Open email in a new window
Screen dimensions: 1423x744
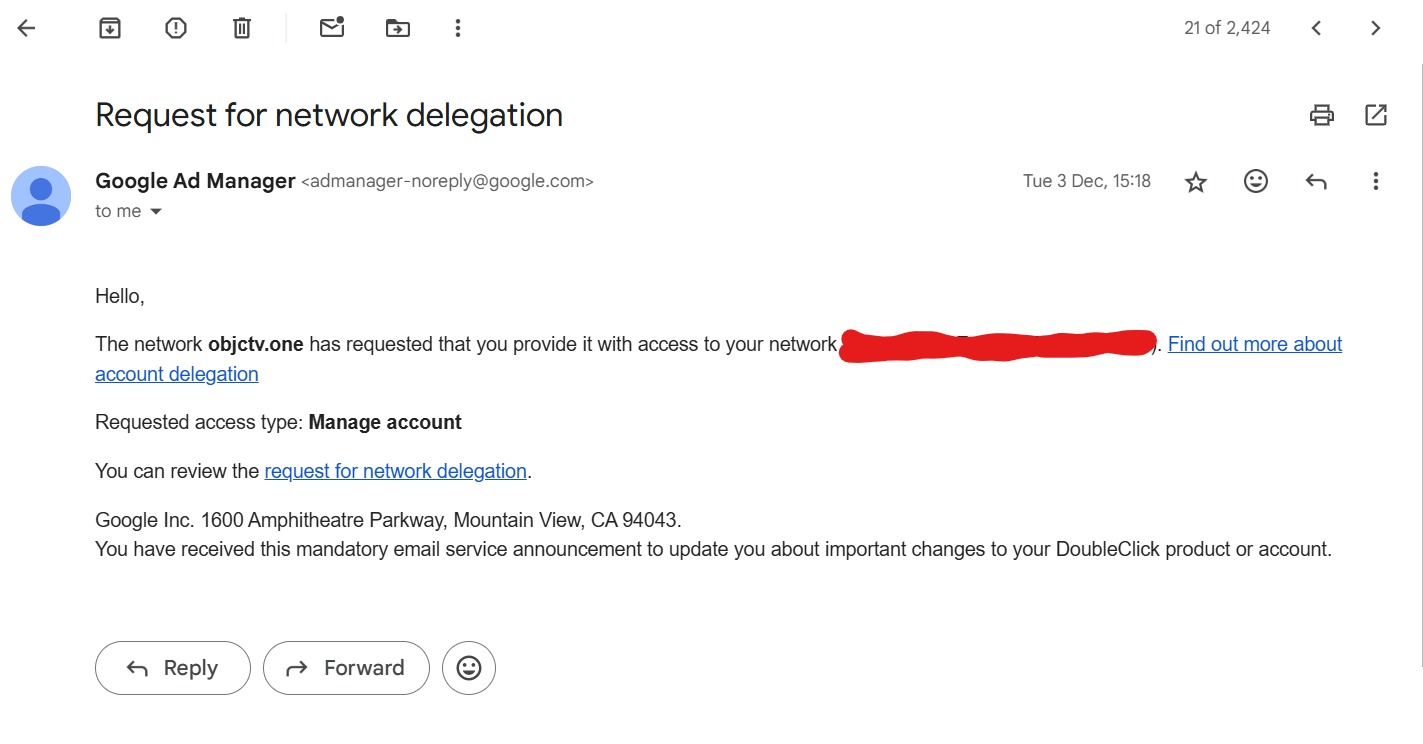click(x=1376, y=115)
